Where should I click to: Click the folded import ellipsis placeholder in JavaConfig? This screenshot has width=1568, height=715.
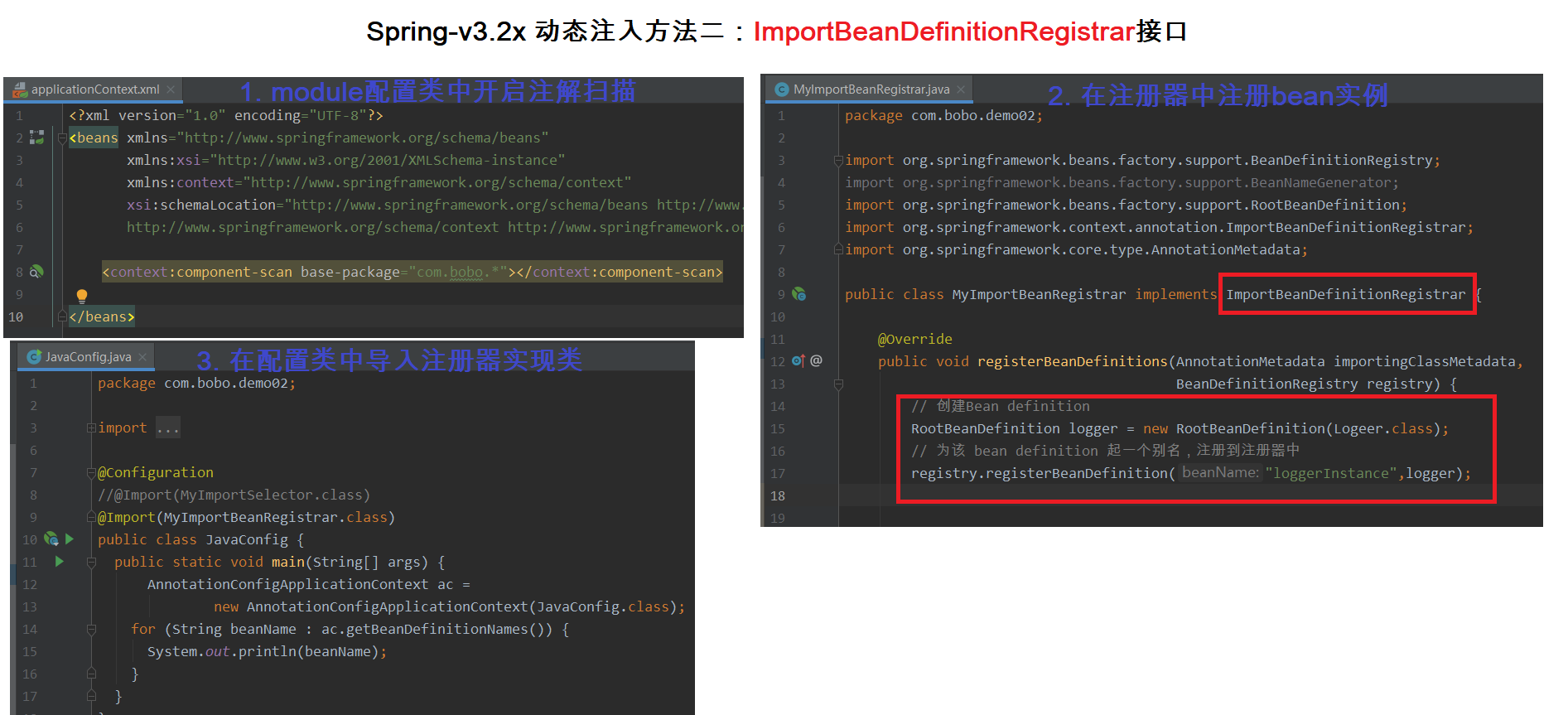(168, 428)
